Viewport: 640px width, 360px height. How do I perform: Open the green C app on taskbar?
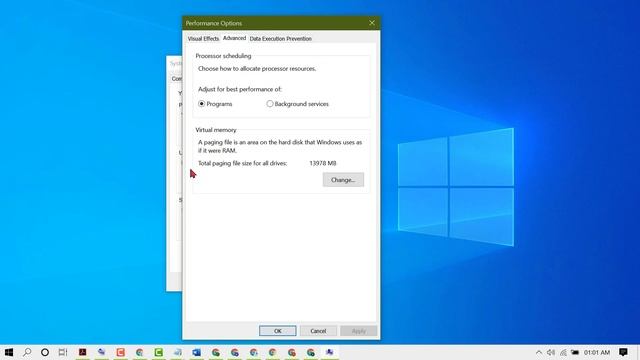point(158,352)
